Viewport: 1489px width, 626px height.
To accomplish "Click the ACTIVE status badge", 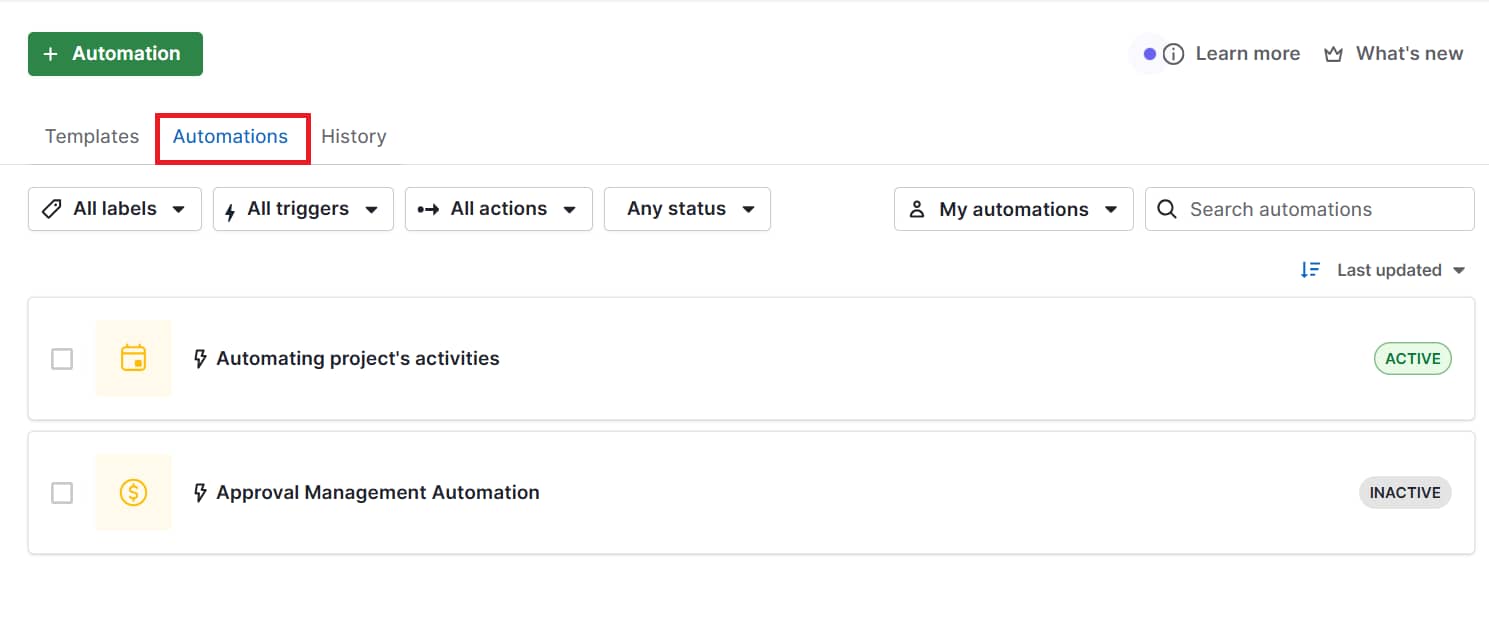I will pos(1413,358).
